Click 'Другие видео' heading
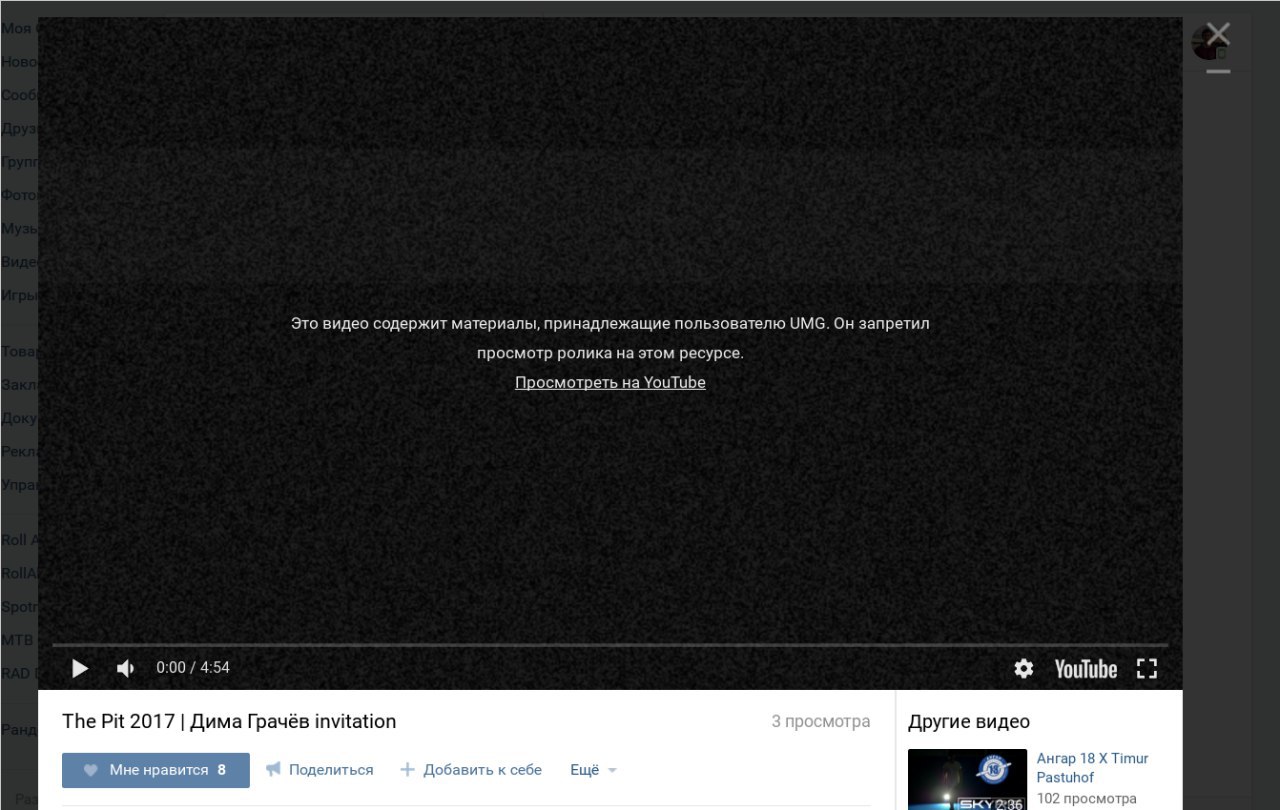The width and height of the screenshot is (1280, 810). 968,721
